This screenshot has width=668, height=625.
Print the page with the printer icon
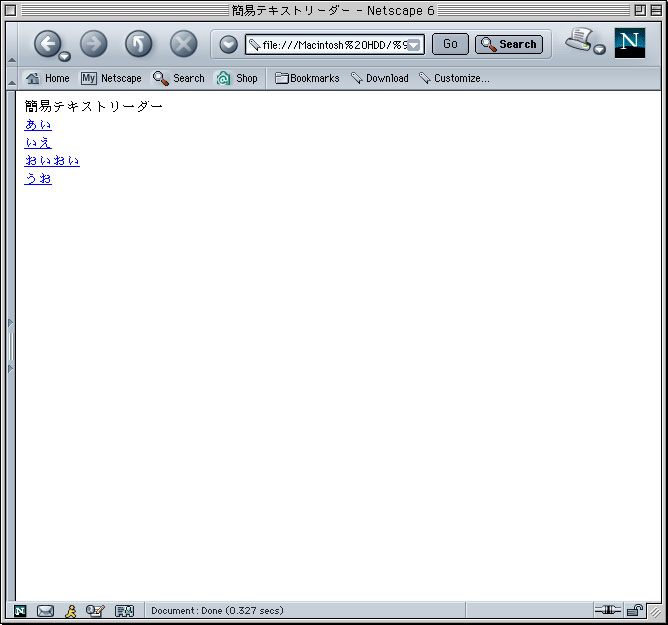click(x=579, y=40)
